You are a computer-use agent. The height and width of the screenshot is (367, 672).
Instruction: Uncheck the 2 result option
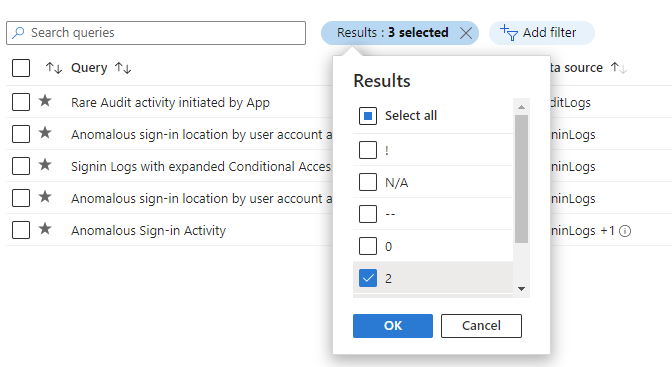[x=368, y=278]
